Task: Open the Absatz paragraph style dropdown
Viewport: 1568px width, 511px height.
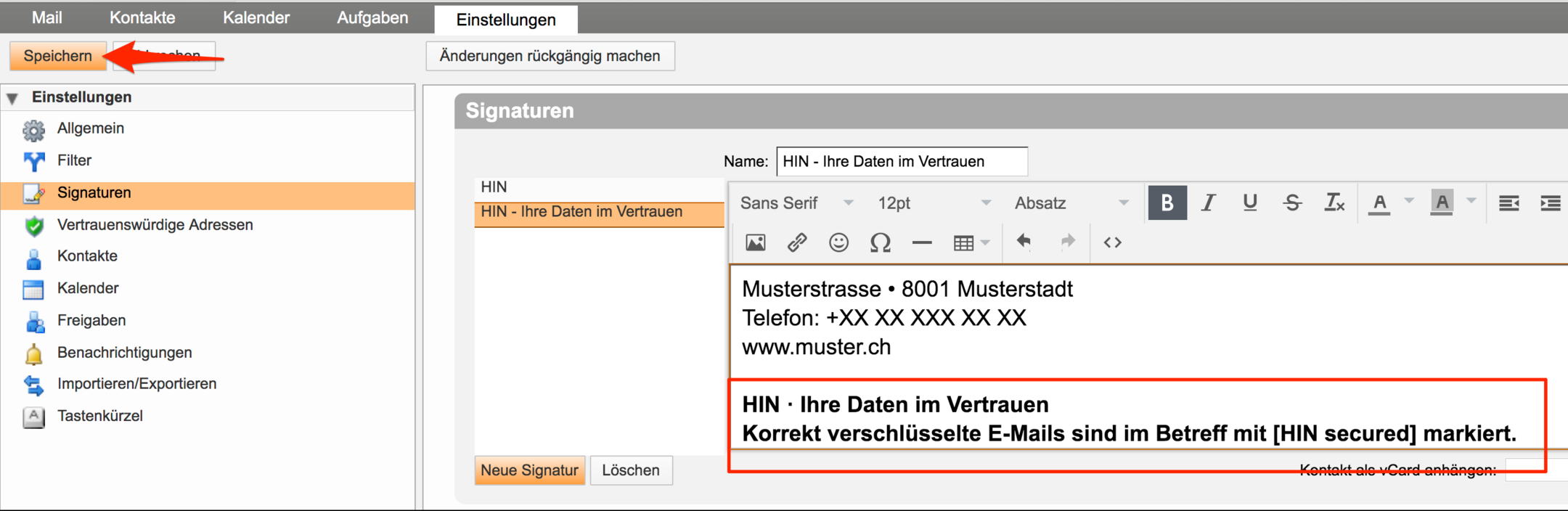Action: point(1071,203)
